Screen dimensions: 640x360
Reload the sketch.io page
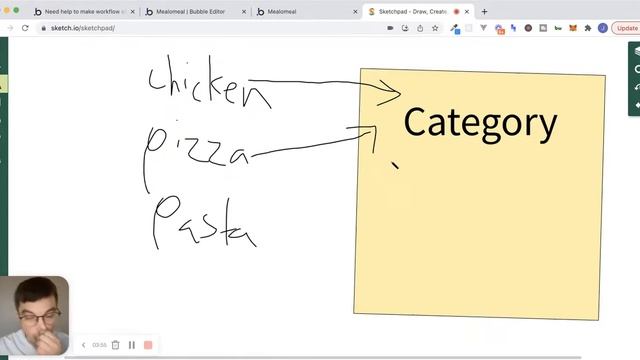pyautogui.click(x=25, y=28)
